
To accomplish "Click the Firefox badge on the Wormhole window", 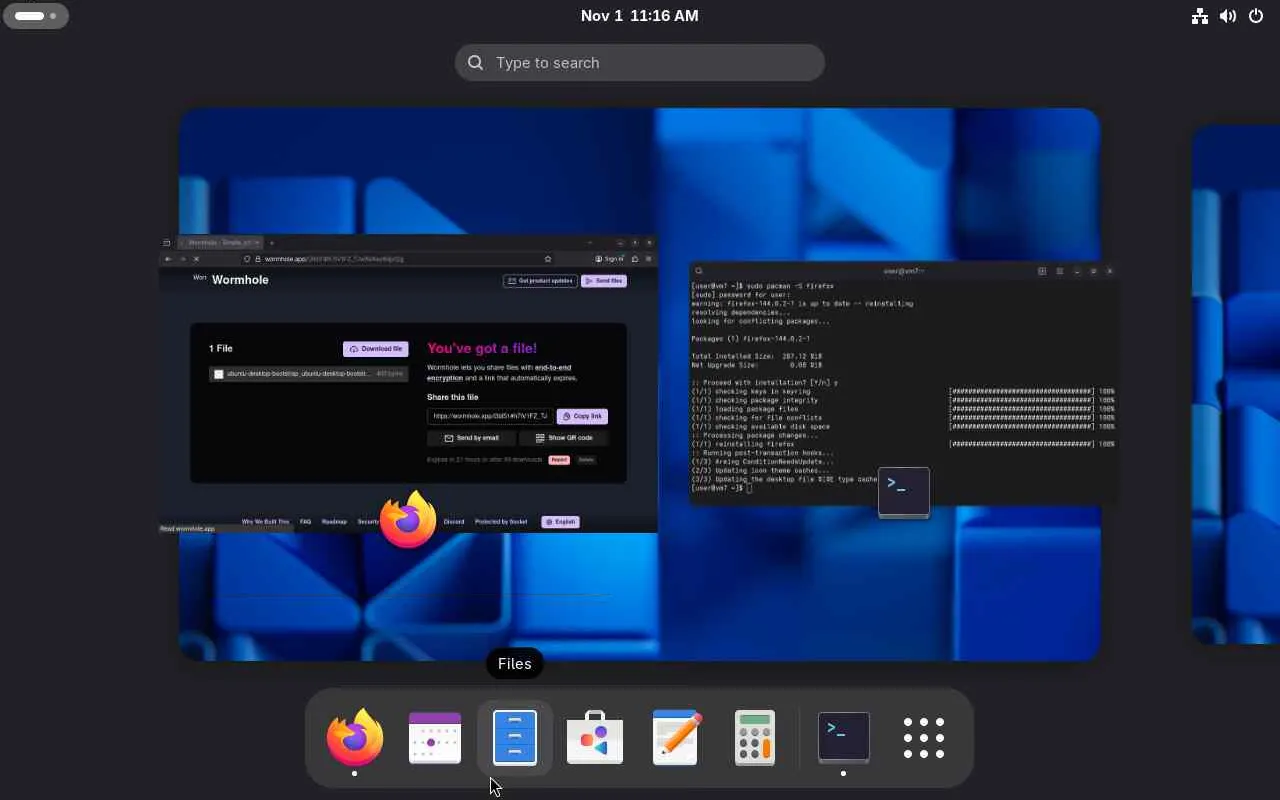I will [x=408, y=519].
